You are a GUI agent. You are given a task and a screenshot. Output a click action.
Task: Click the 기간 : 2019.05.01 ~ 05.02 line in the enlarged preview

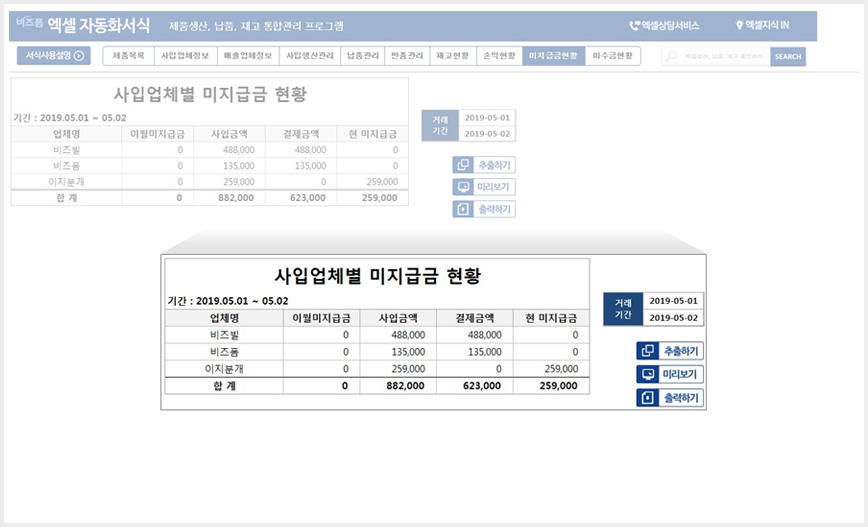click(x=228, y=301)
